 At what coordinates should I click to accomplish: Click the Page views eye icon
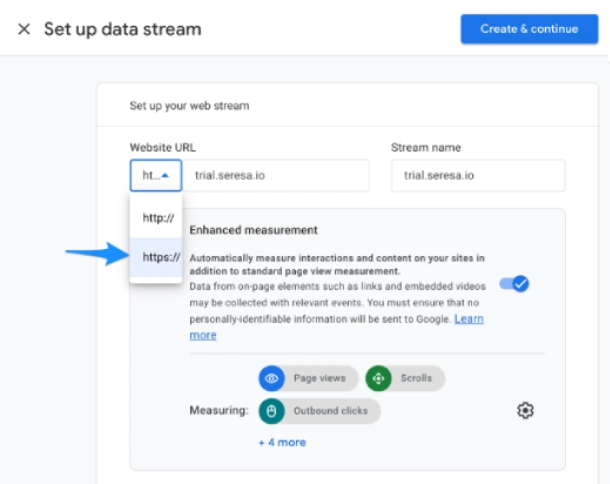pos(272,378)
